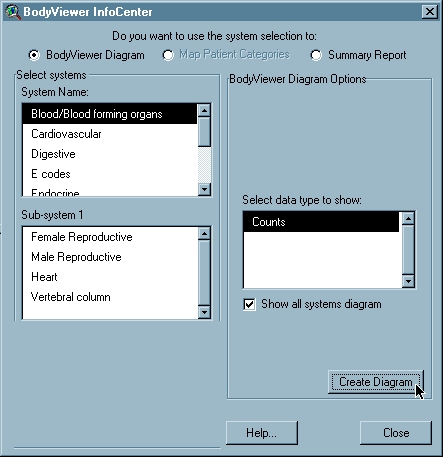Viewport: 443px width, 457px height.
Task: Click System Name list scroll up arrow
Action: point(204,110)
